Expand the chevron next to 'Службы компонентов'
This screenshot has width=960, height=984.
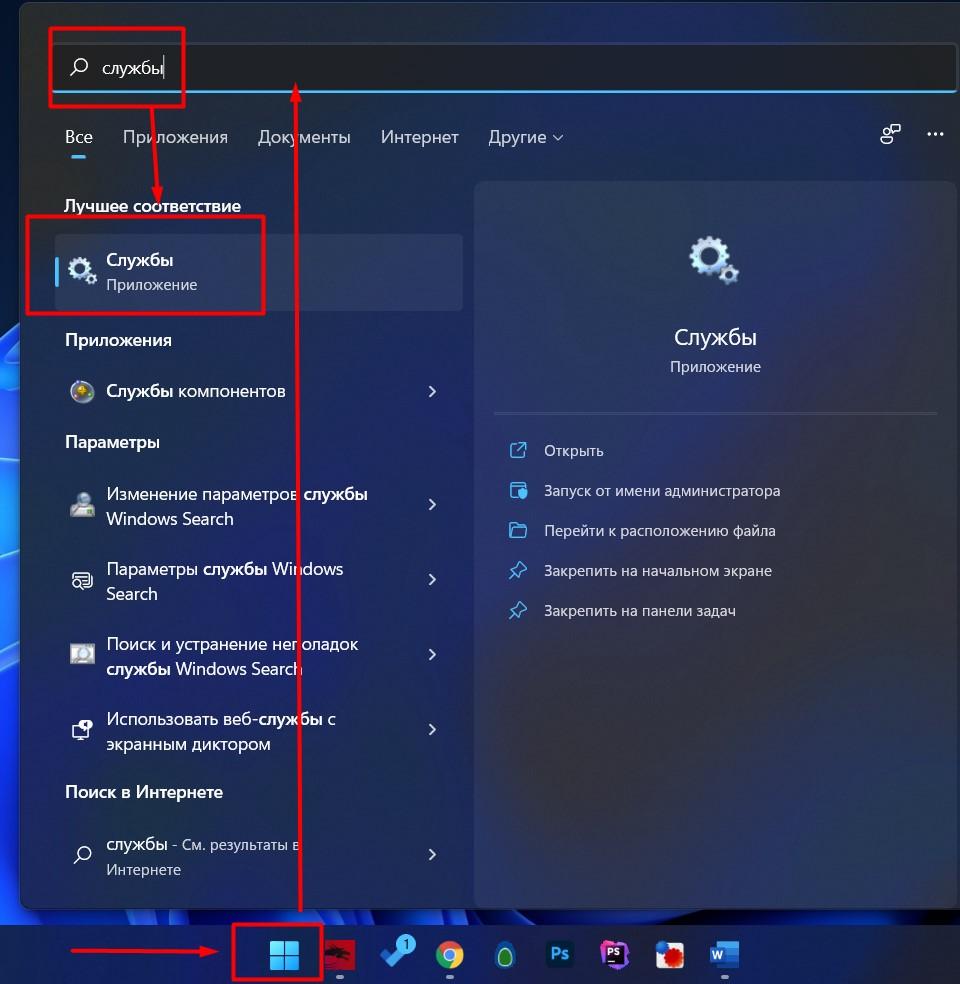click(432, 392)
